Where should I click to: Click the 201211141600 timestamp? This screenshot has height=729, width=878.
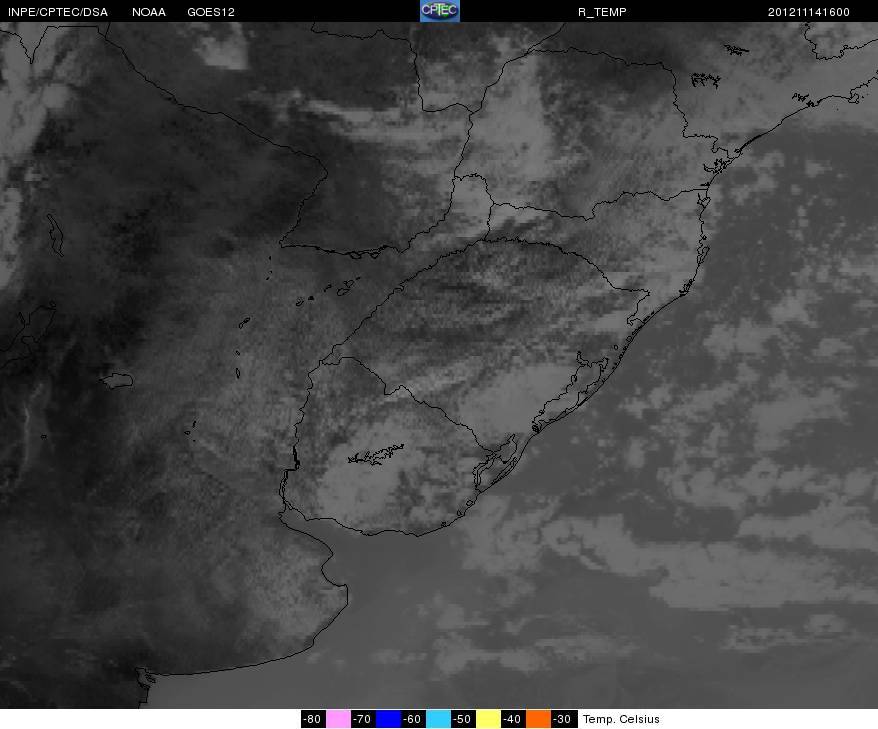pos(809,12)
